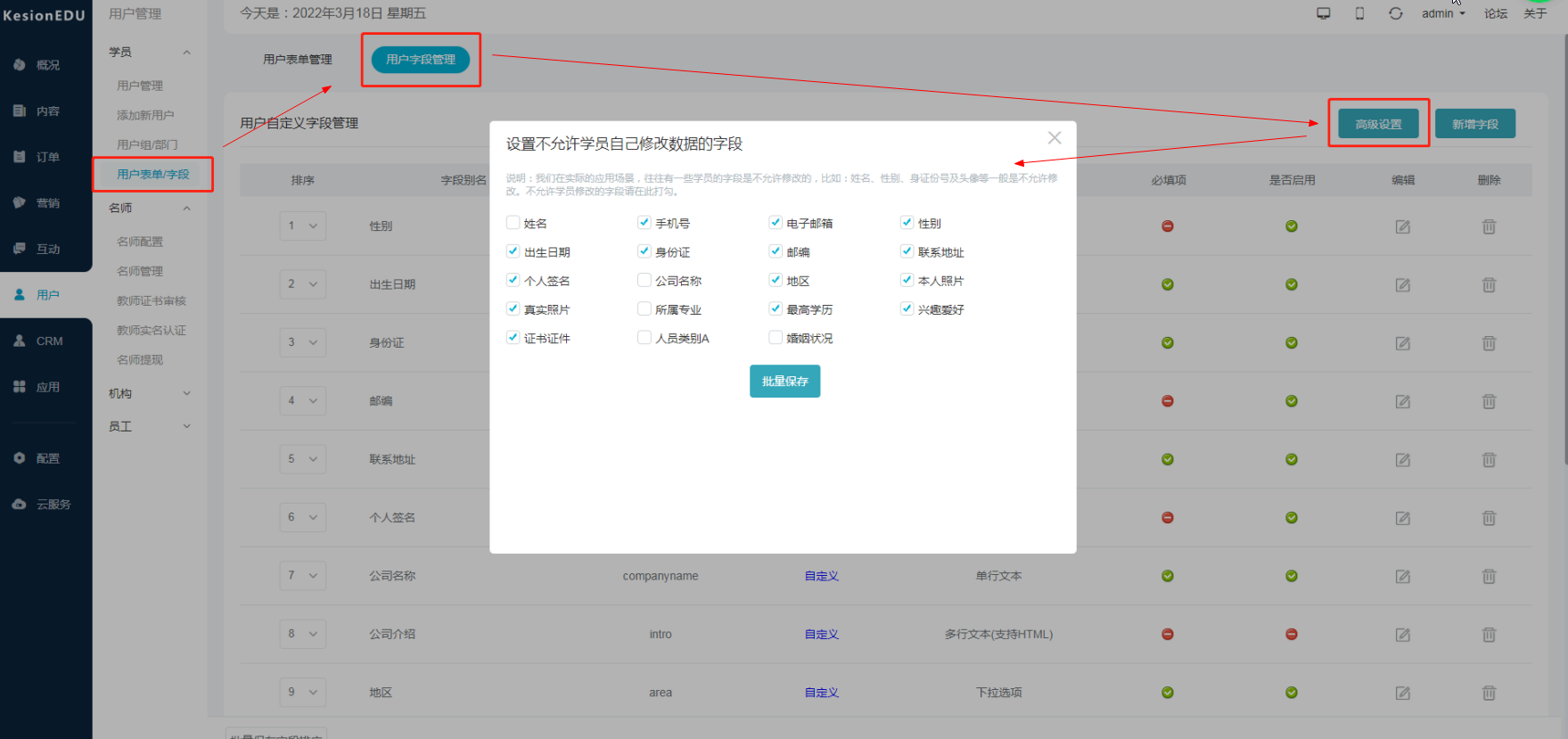Click the 批量保存 button
Viewport: 1568px width, 739px height.
(x=784, y=382)
